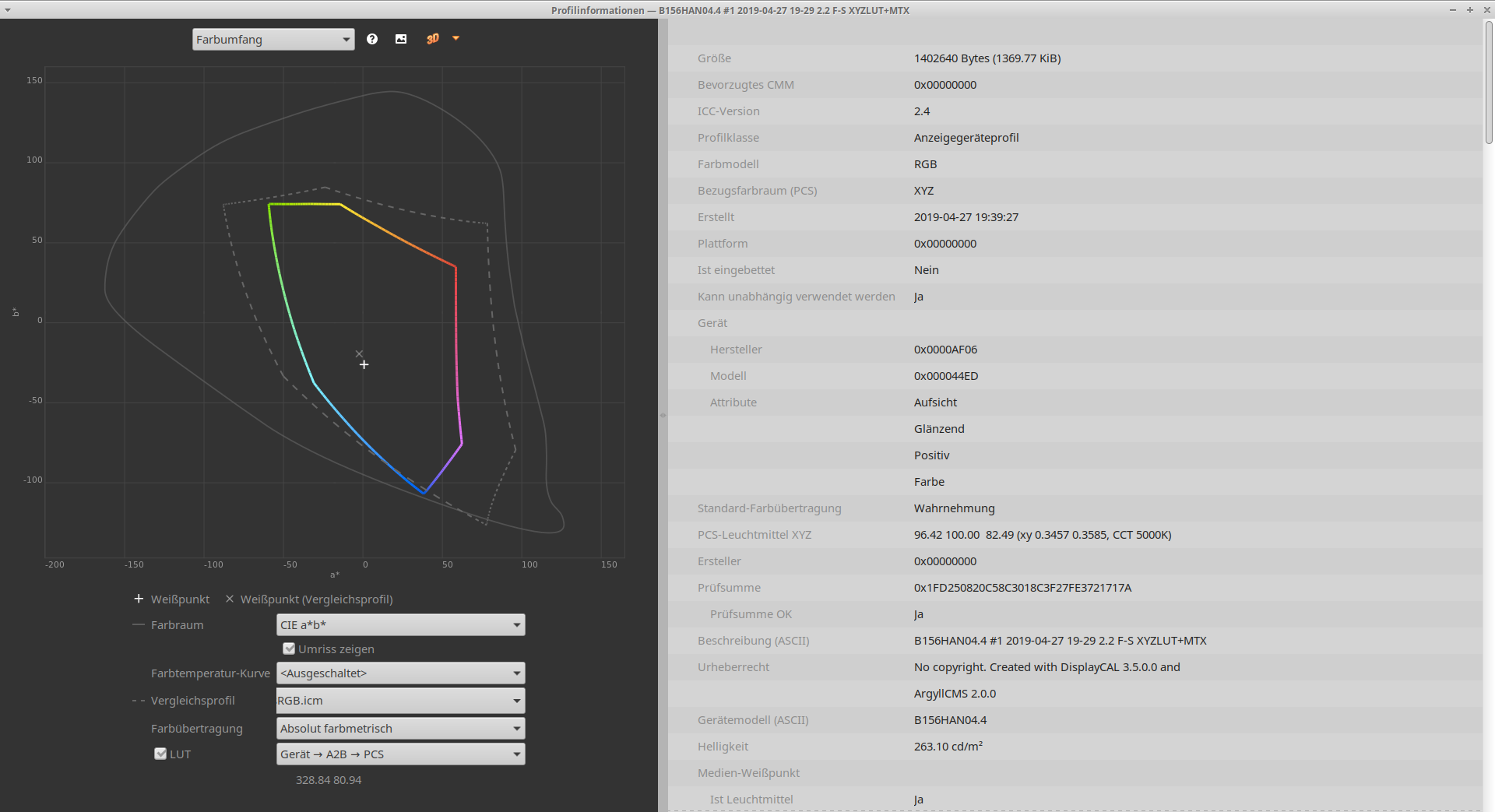Click the PCS-Leuchtmittel XYZ value
This screenshot has width=1495, height=812.
point(1043,535)
